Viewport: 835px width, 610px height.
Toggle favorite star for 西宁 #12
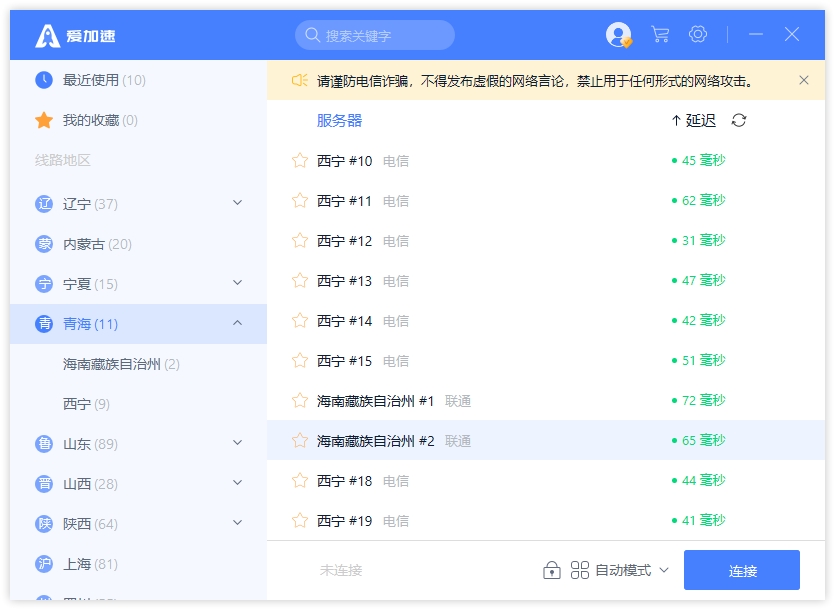(x=300, y=240)
